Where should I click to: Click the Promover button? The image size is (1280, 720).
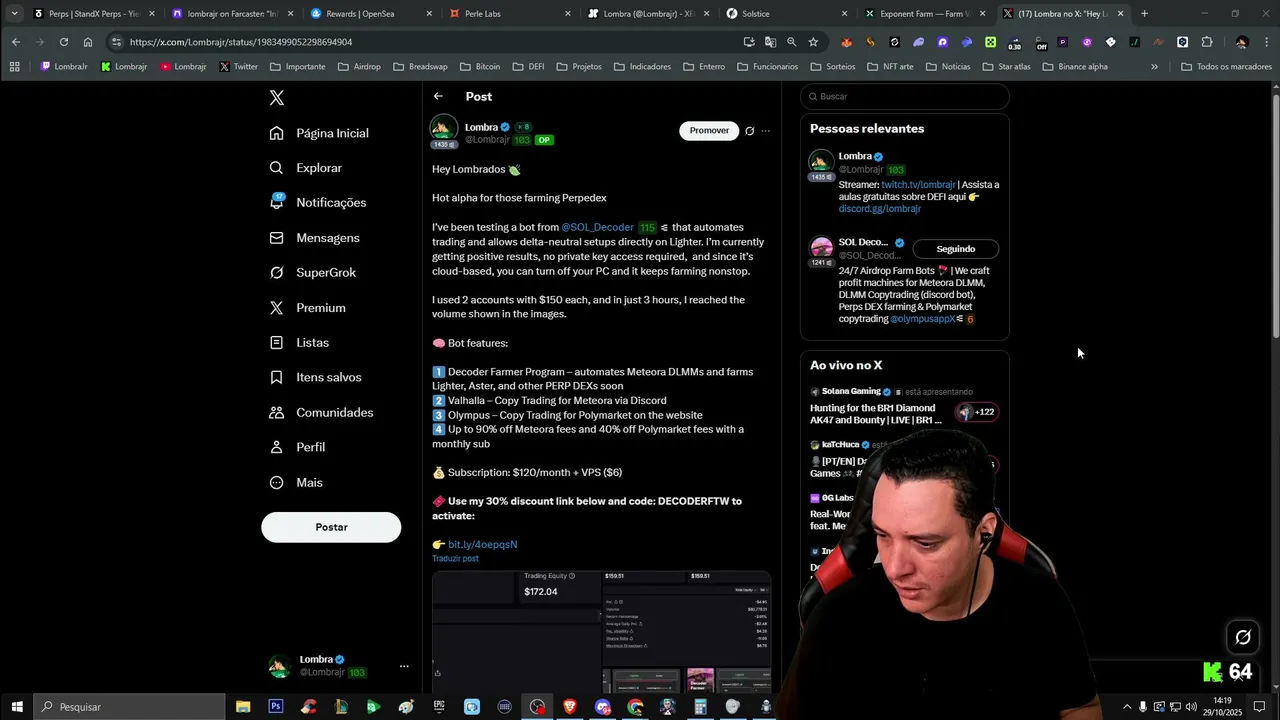click(709, 130)
